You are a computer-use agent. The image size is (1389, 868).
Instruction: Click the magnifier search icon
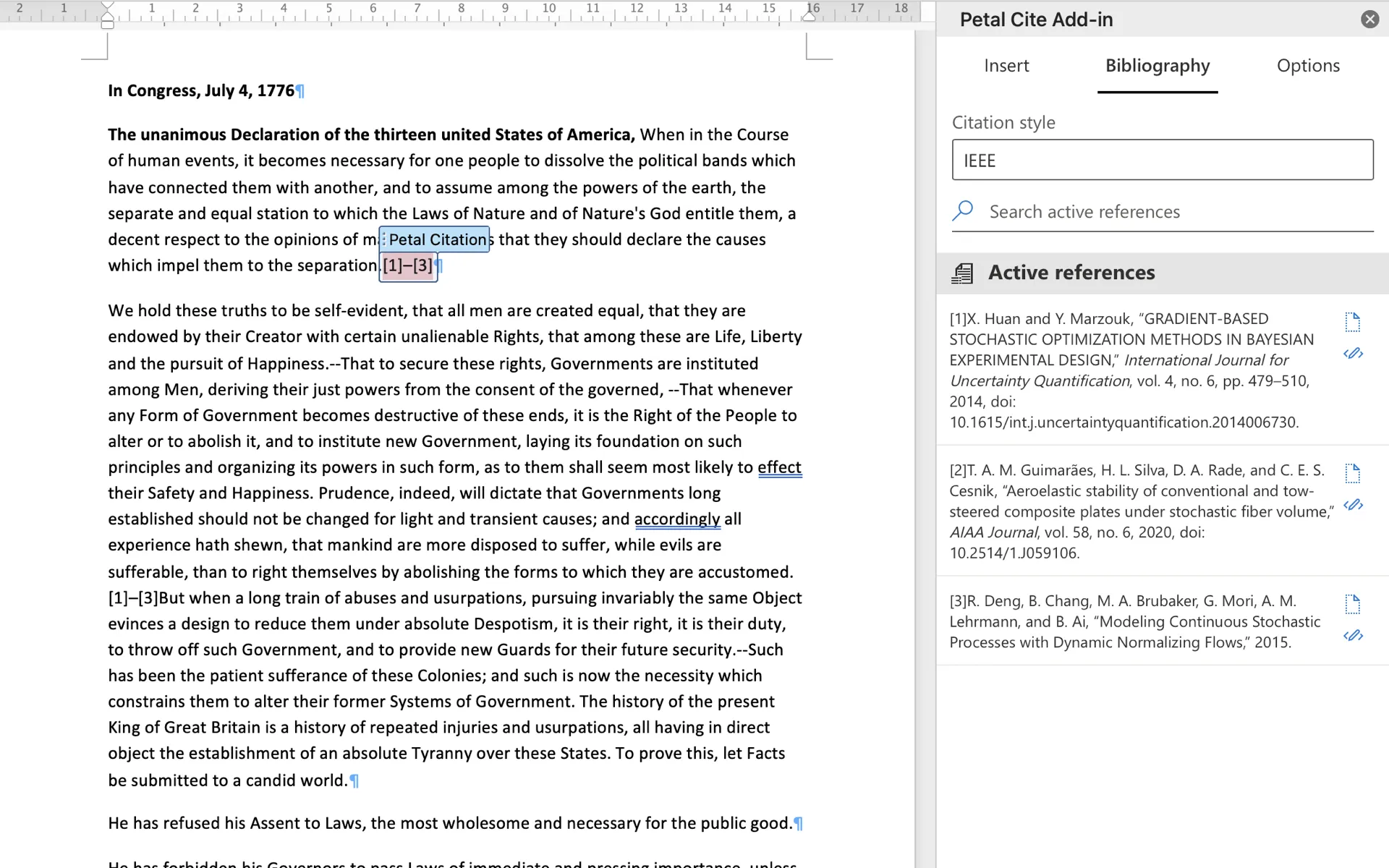coord(963,210)
